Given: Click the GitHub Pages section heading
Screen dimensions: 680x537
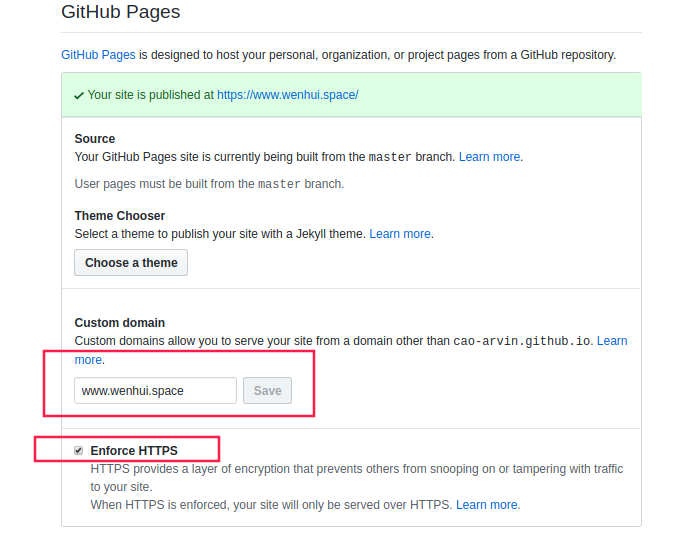Looking at the screenshot, I should point(121,12).
